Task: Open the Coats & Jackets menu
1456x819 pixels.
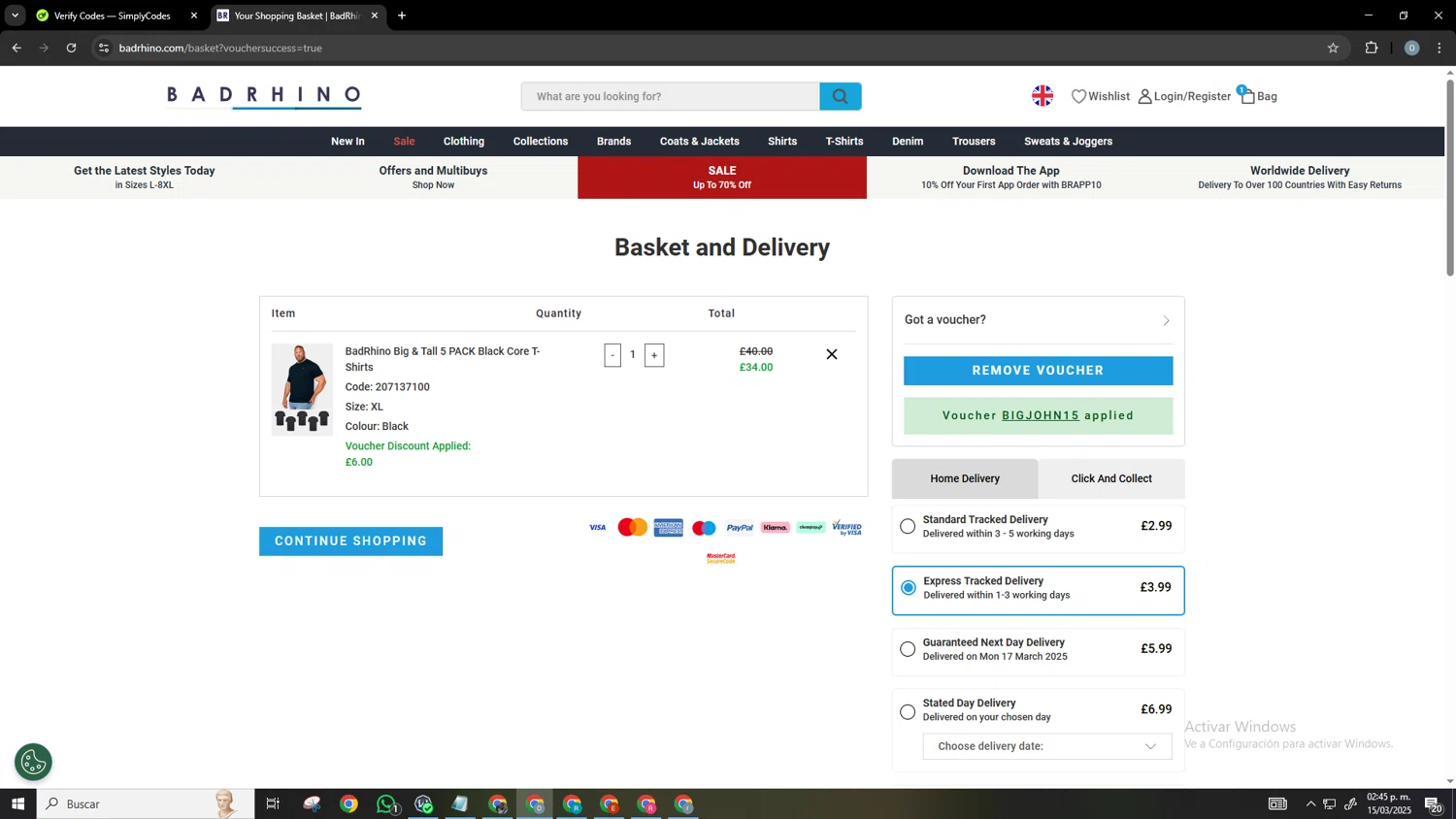Action: pos(700,142)
